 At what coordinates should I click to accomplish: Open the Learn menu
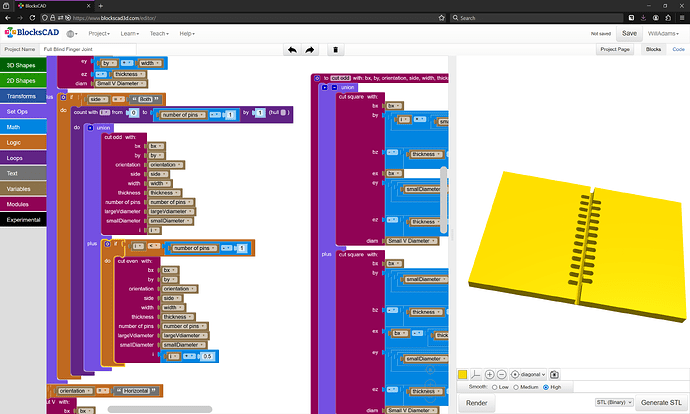130,33
